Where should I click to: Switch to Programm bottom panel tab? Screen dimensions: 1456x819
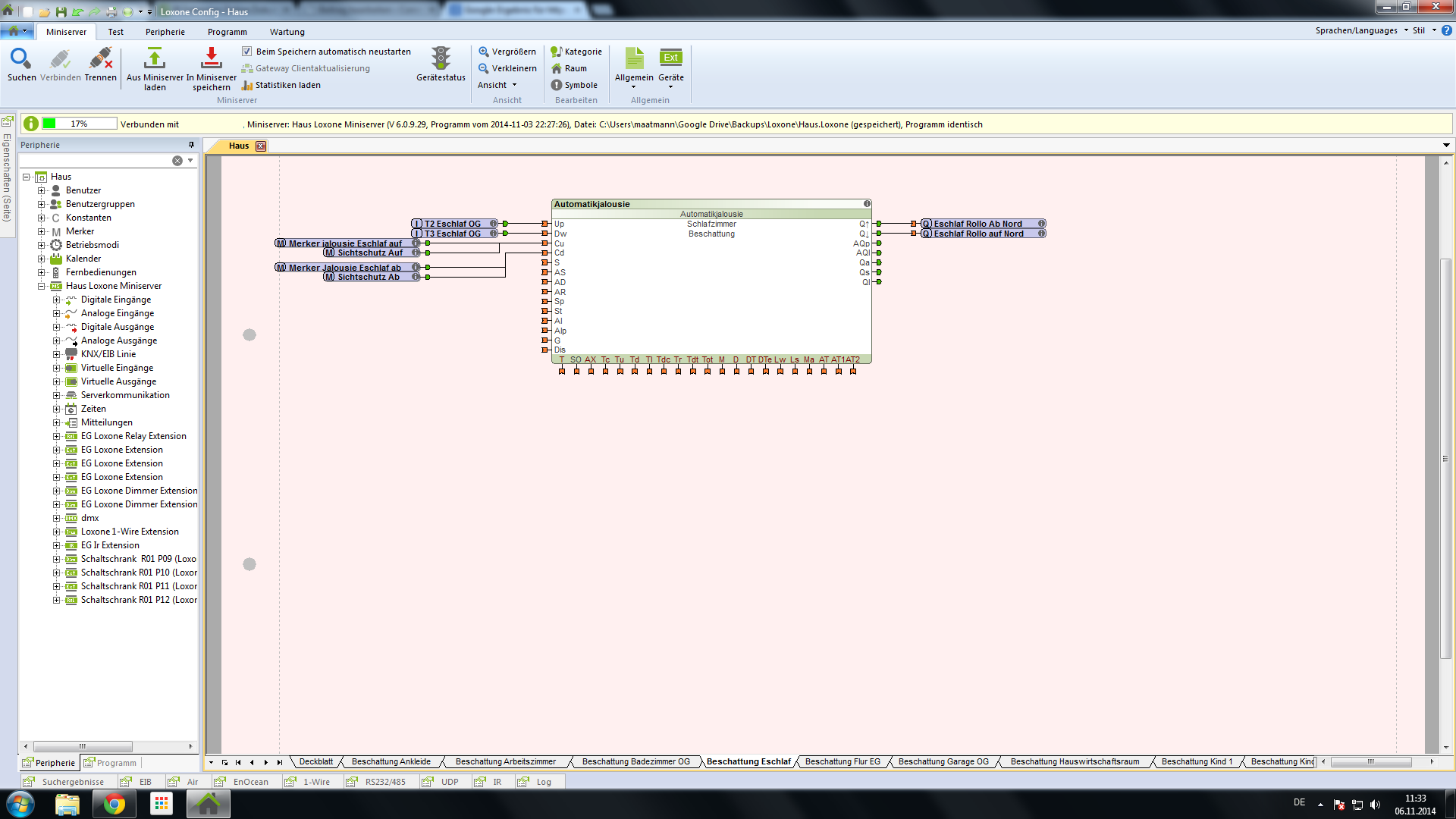click(111, 763)
